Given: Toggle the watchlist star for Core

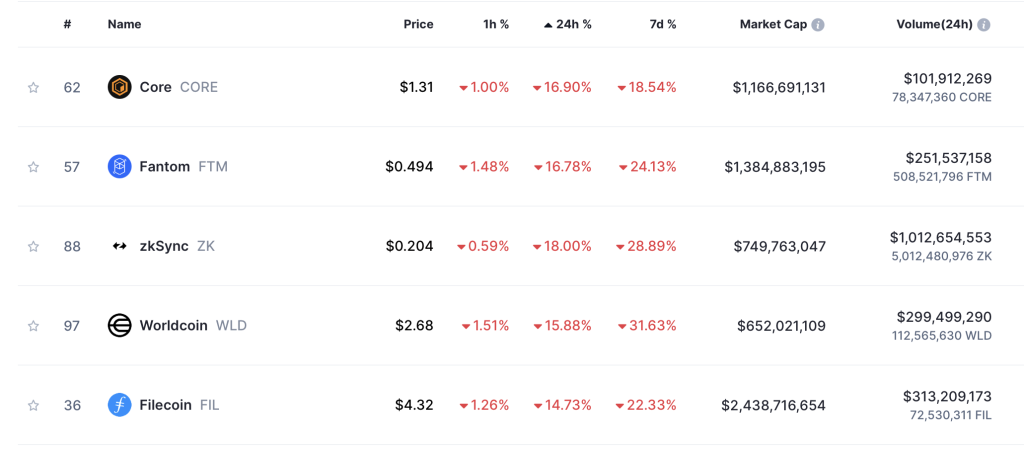Looking at the screenshot, I should (x=33, y=87).
